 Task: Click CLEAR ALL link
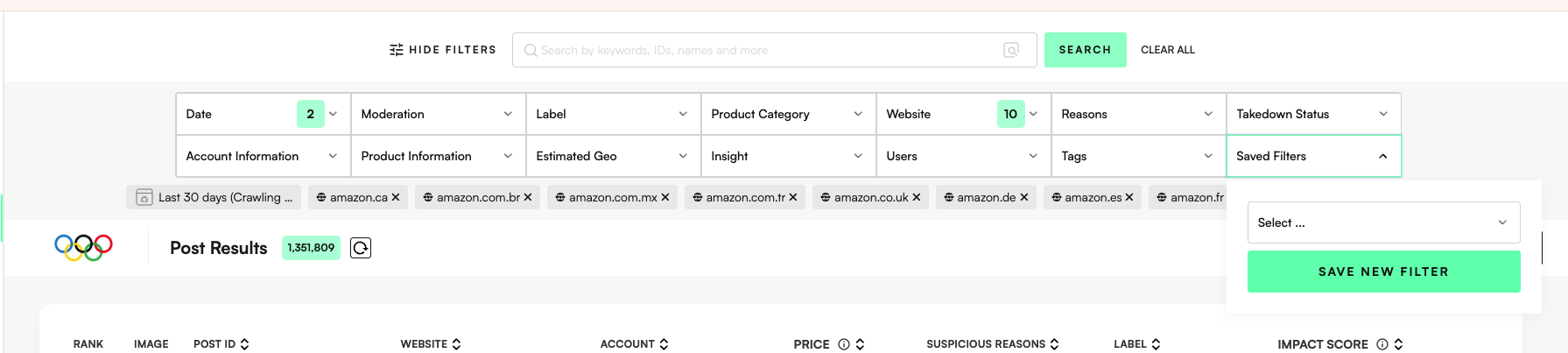point(1167,50)
